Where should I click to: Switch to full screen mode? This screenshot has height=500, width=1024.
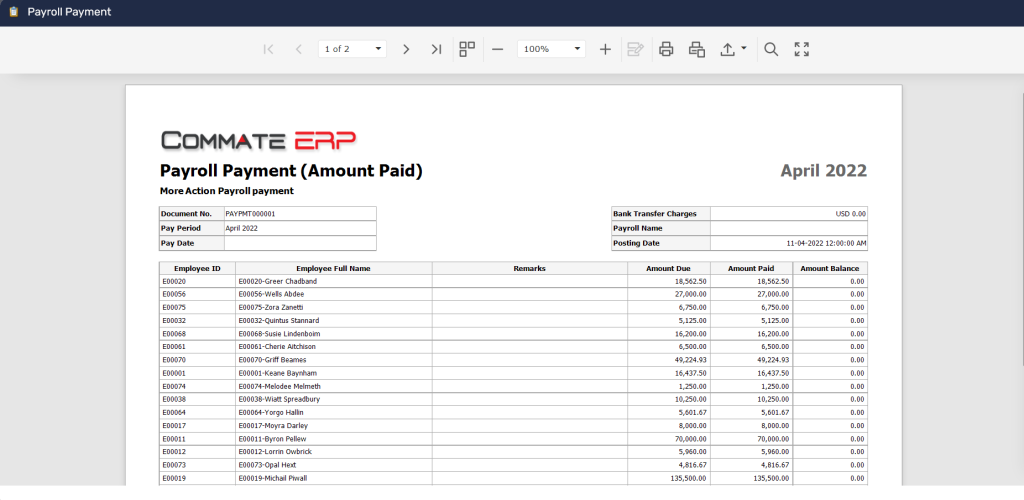coord(802,49)
